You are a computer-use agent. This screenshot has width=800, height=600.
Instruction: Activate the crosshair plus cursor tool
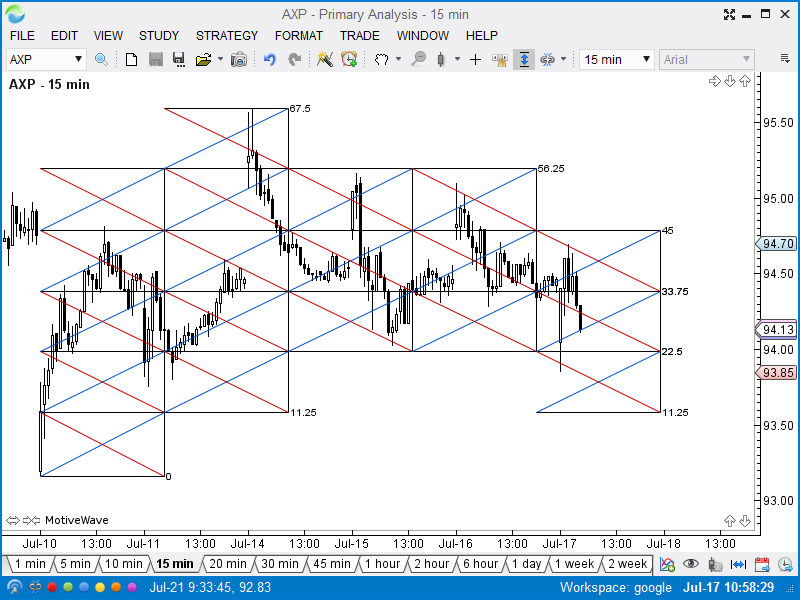(476, 60)
